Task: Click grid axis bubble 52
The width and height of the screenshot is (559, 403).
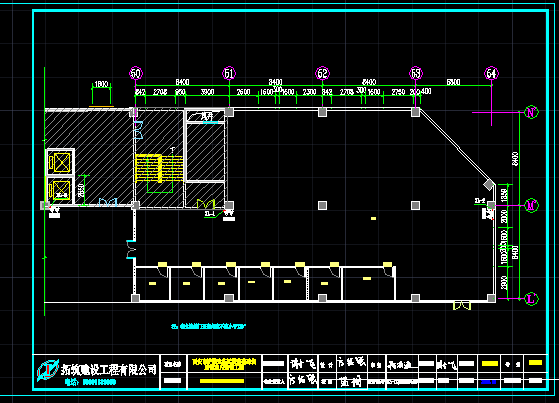Action: [x=322, y=73]
